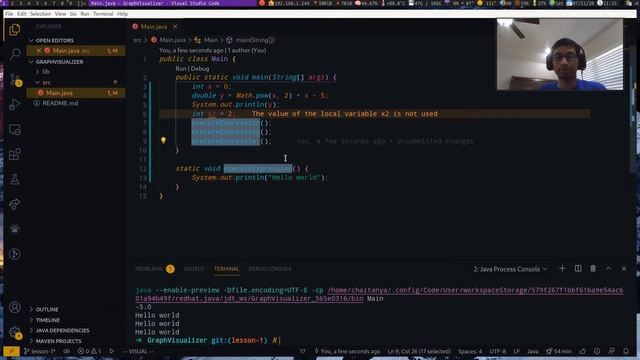Image resolution: width=640 pixels, height=360 pixels.
Task: Open the Test flask view
Action: [15, 179]
